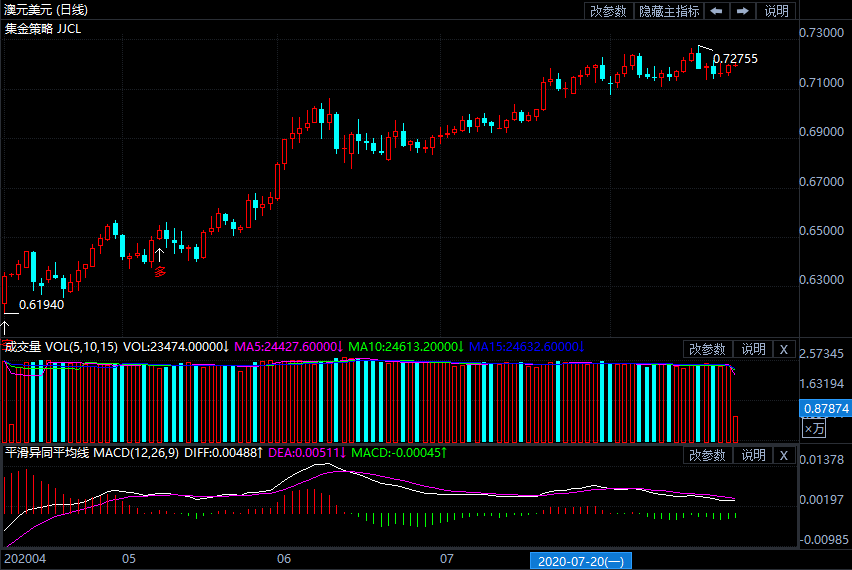
Task: Click the left arrow navigation button
Action: pyautogui.click(x=717, y=11)
